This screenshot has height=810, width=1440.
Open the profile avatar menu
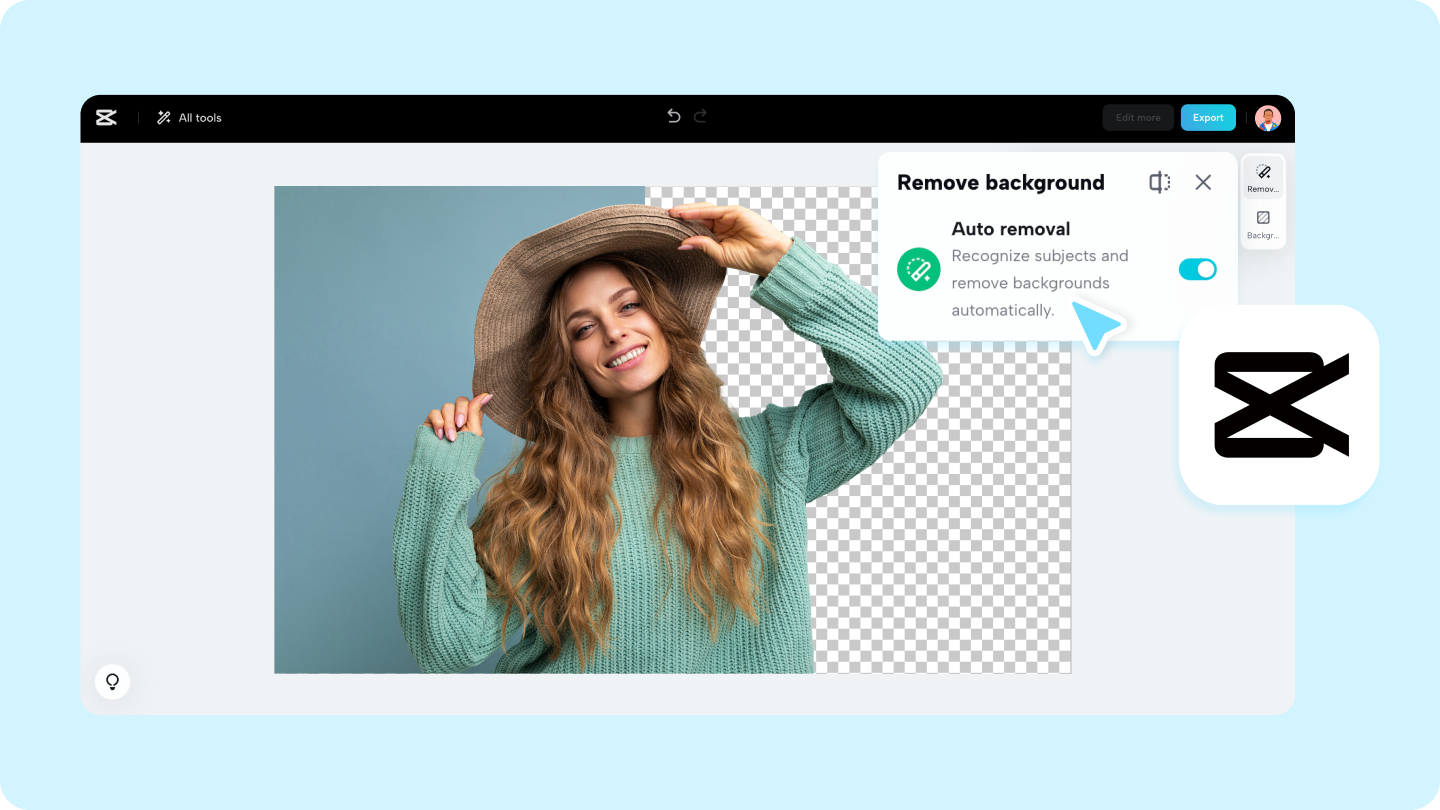[x=1266, y=117]
